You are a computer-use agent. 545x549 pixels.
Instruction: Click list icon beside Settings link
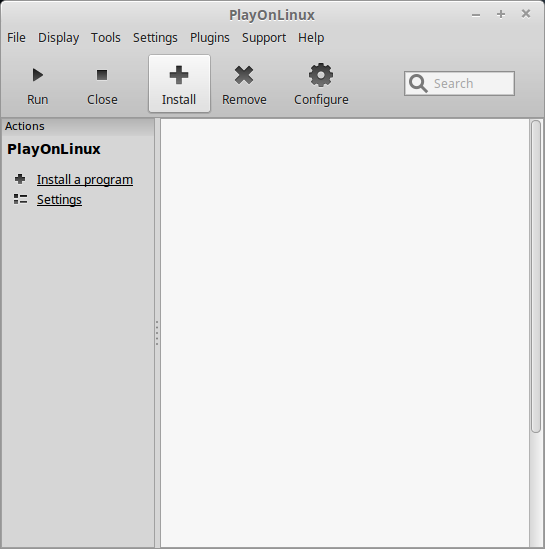click(x=20, y=199)
